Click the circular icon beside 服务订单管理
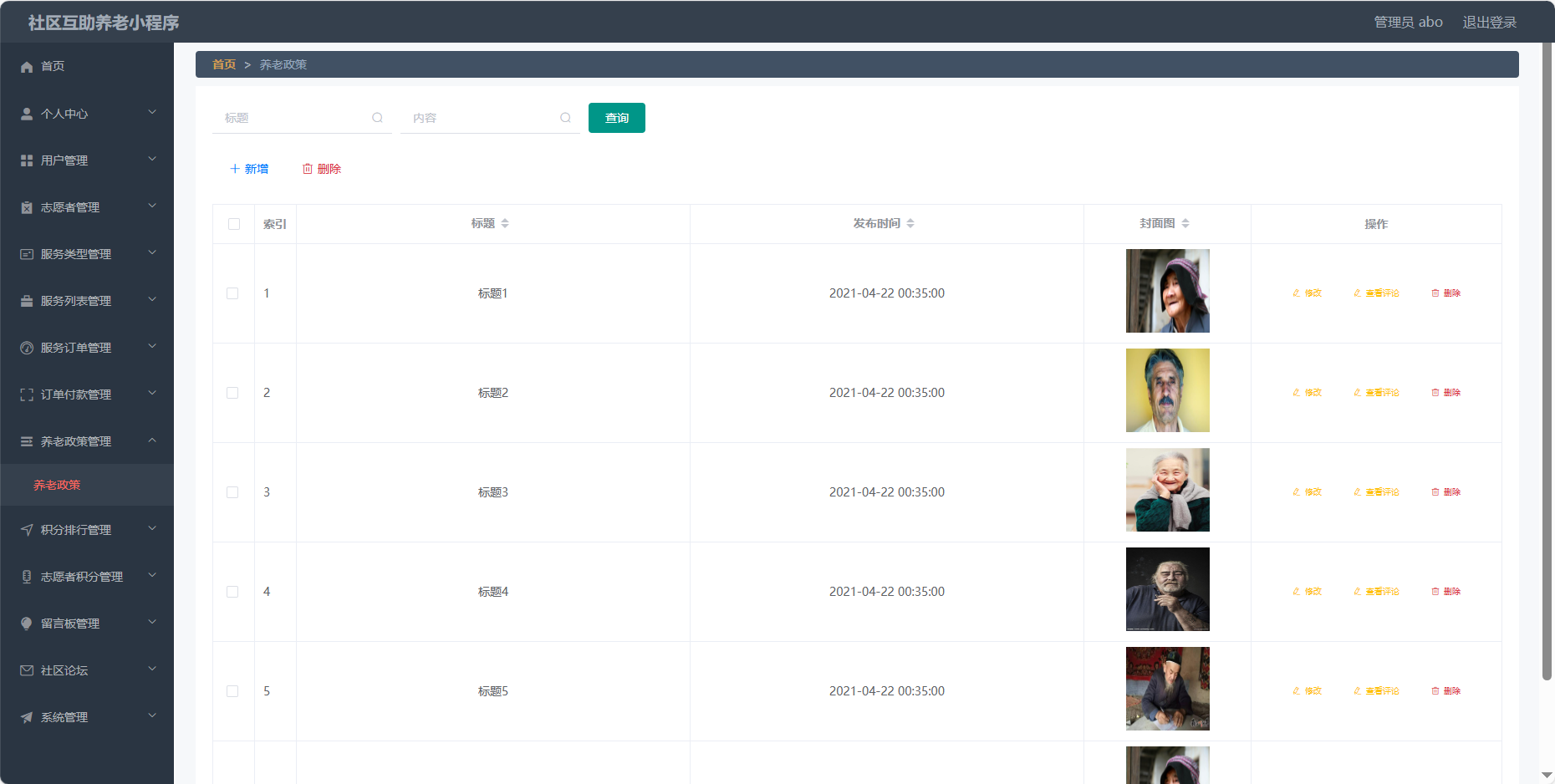The height and width of the screenshot is (784, 1555). pos(27,348)
